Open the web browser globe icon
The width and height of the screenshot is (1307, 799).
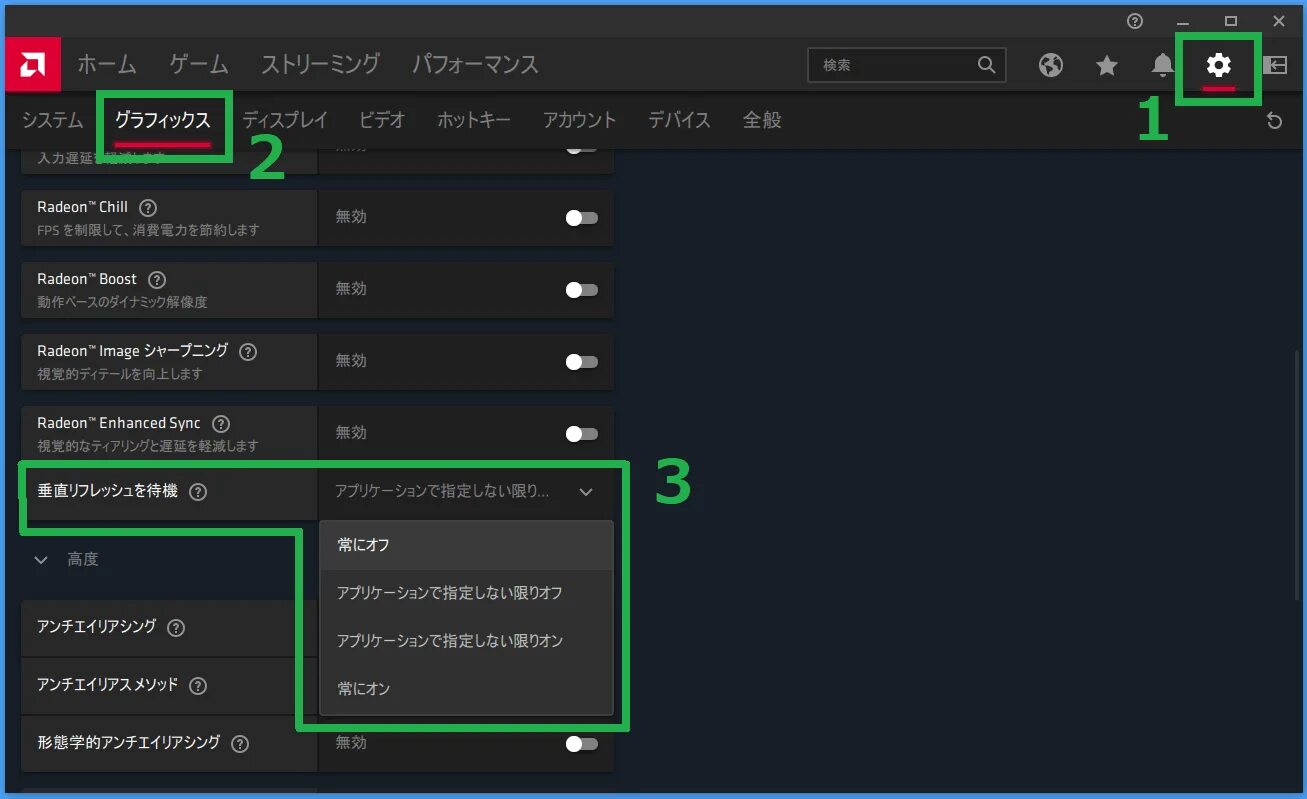pos(1050,65)
